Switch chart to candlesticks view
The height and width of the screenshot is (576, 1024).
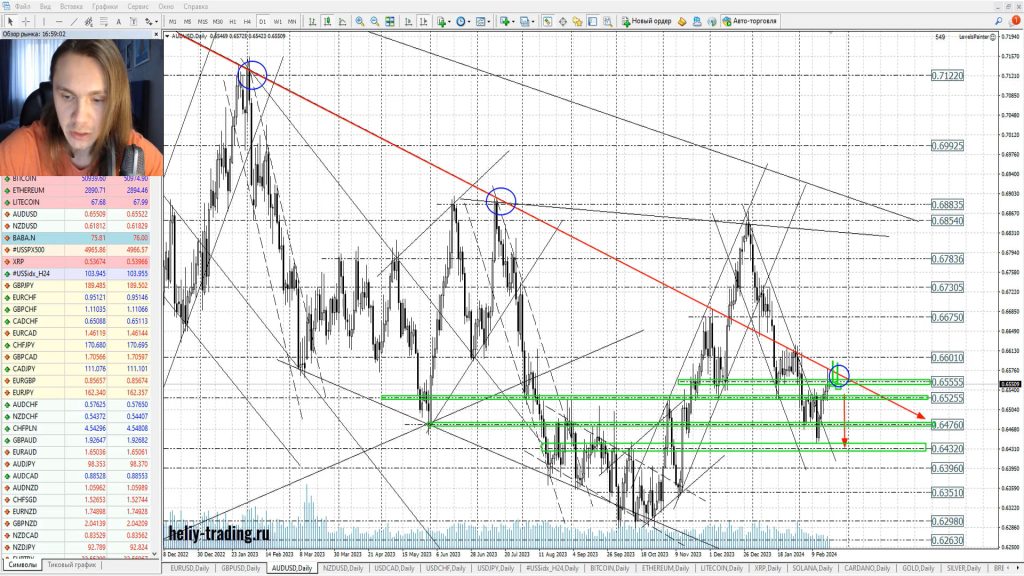pos(327,21)
